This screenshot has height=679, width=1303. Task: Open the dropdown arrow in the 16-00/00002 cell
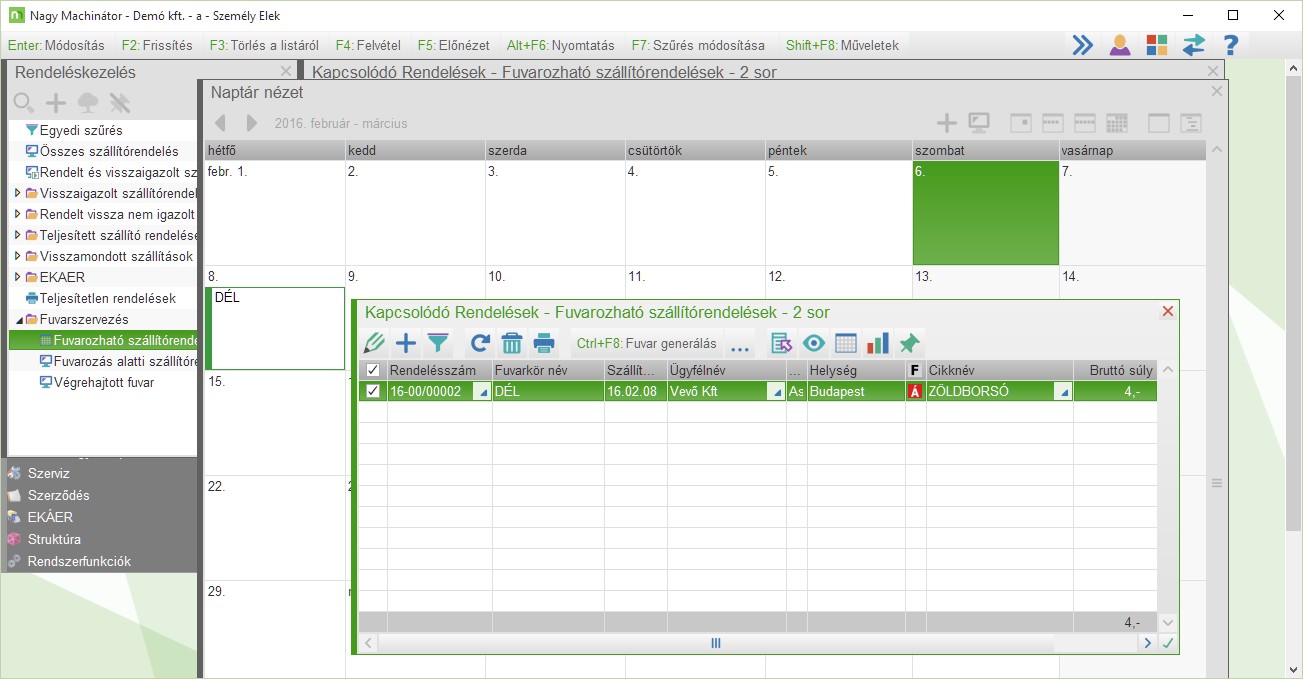pos(483,392)
